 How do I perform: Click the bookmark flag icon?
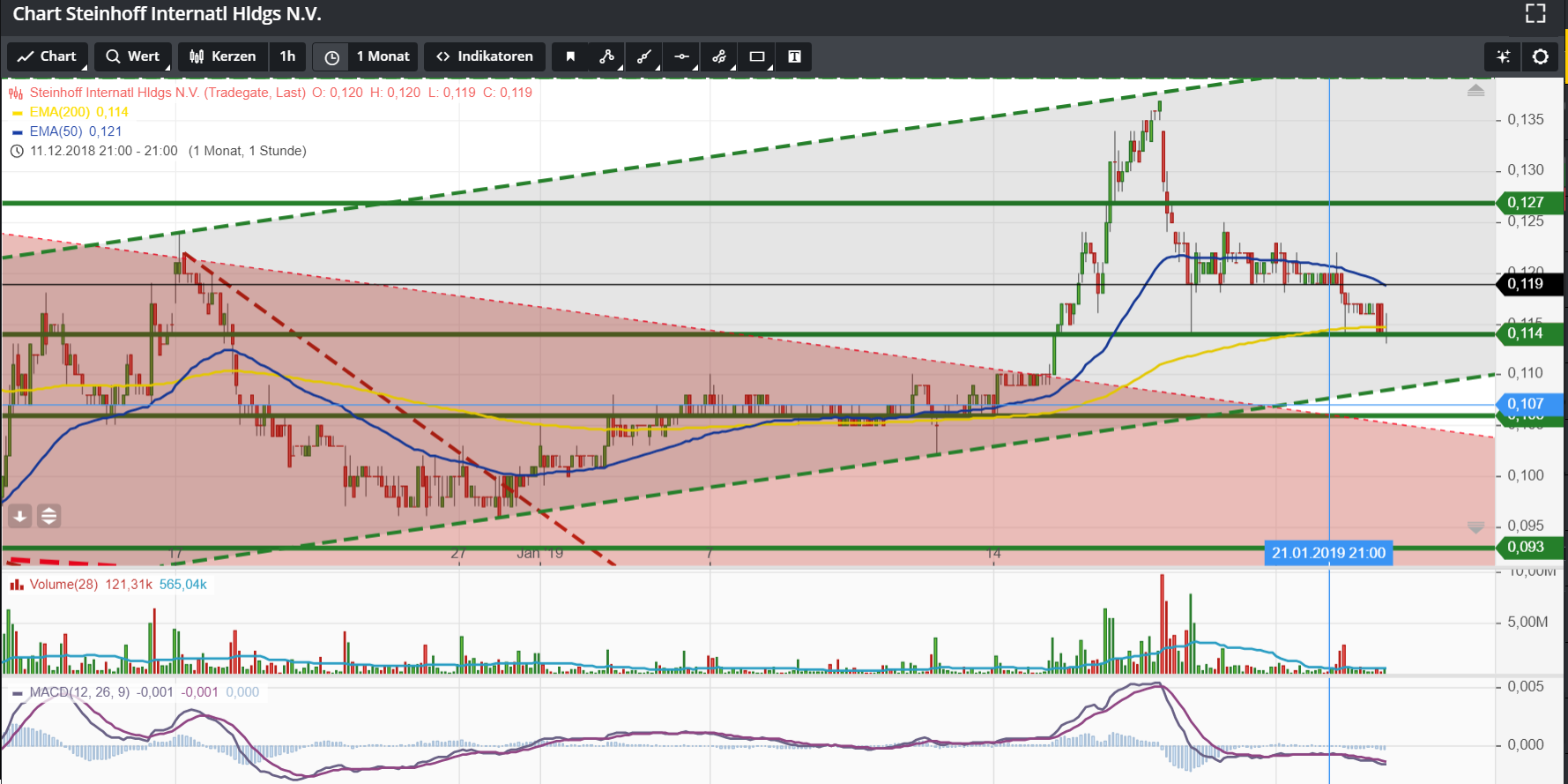click(x=570, y=56)
